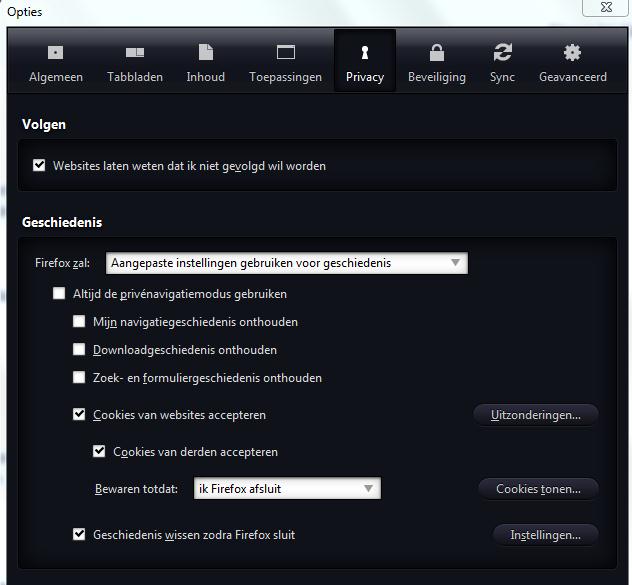This screenshot has width=632, height=585.
Task: Expand the 'Firefox zal' history dropdown
Action: point(286,263)
